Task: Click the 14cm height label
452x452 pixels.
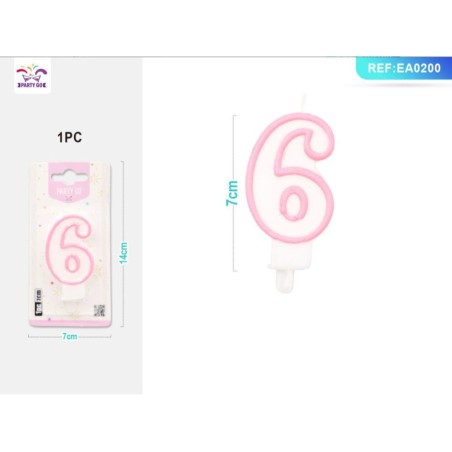Action: [124, 253]
